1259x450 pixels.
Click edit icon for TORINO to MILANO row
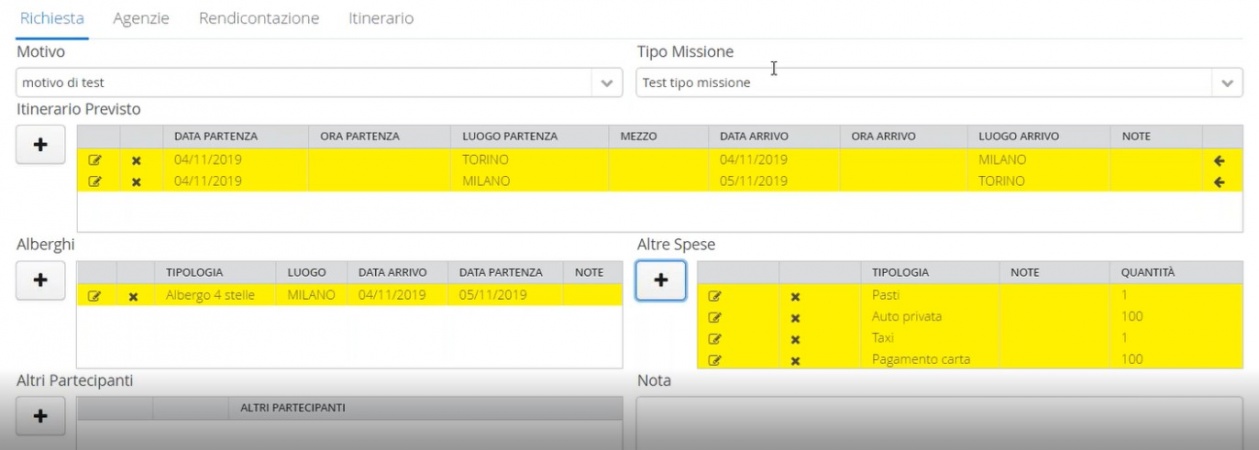(x=95, y=160)
